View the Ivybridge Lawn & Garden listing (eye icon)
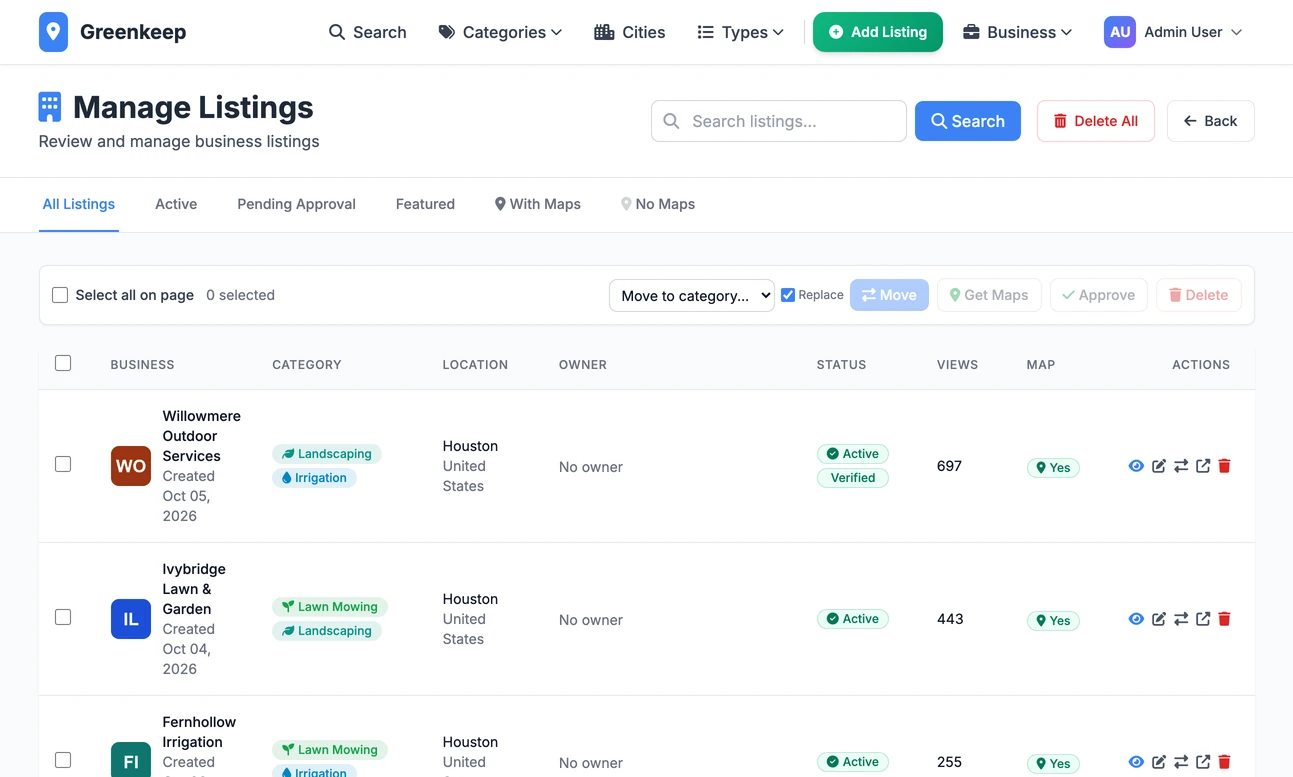1293x777 pixels. [1136, 619]
